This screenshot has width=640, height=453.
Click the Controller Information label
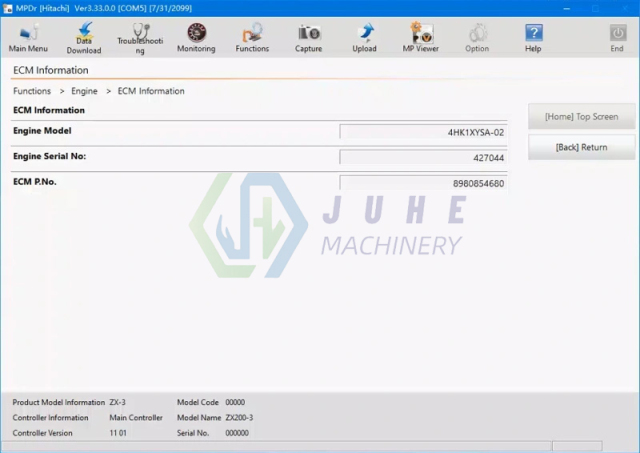[51, 417]
